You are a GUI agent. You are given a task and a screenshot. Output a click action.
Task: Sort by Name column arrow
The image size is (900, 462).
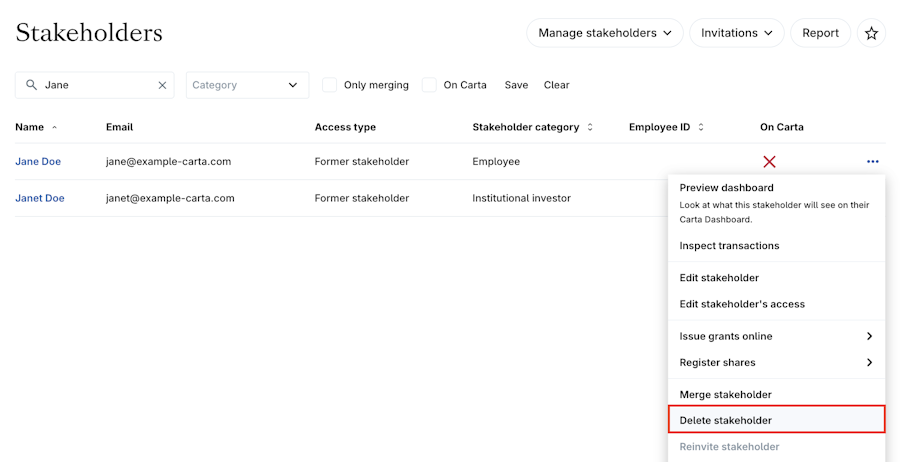(54, 128)
